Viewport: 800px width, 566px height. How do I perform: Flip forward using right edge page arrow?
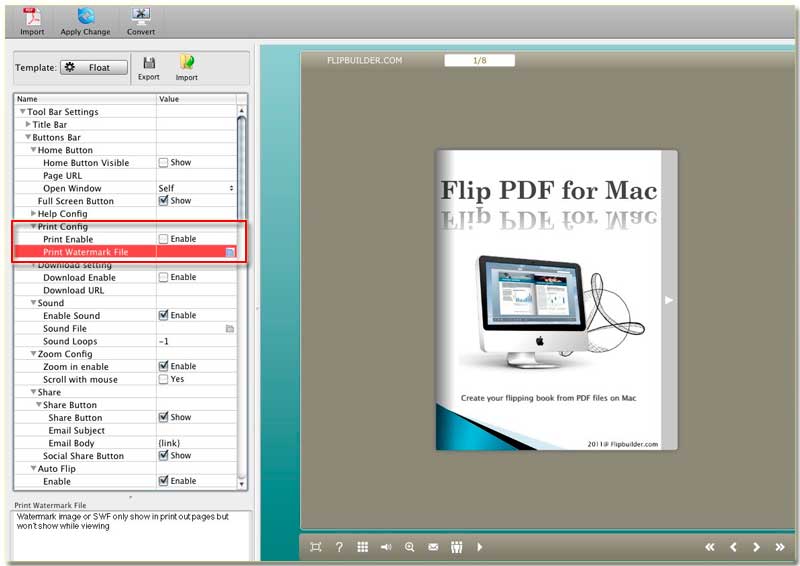click(x=669, y=300)
